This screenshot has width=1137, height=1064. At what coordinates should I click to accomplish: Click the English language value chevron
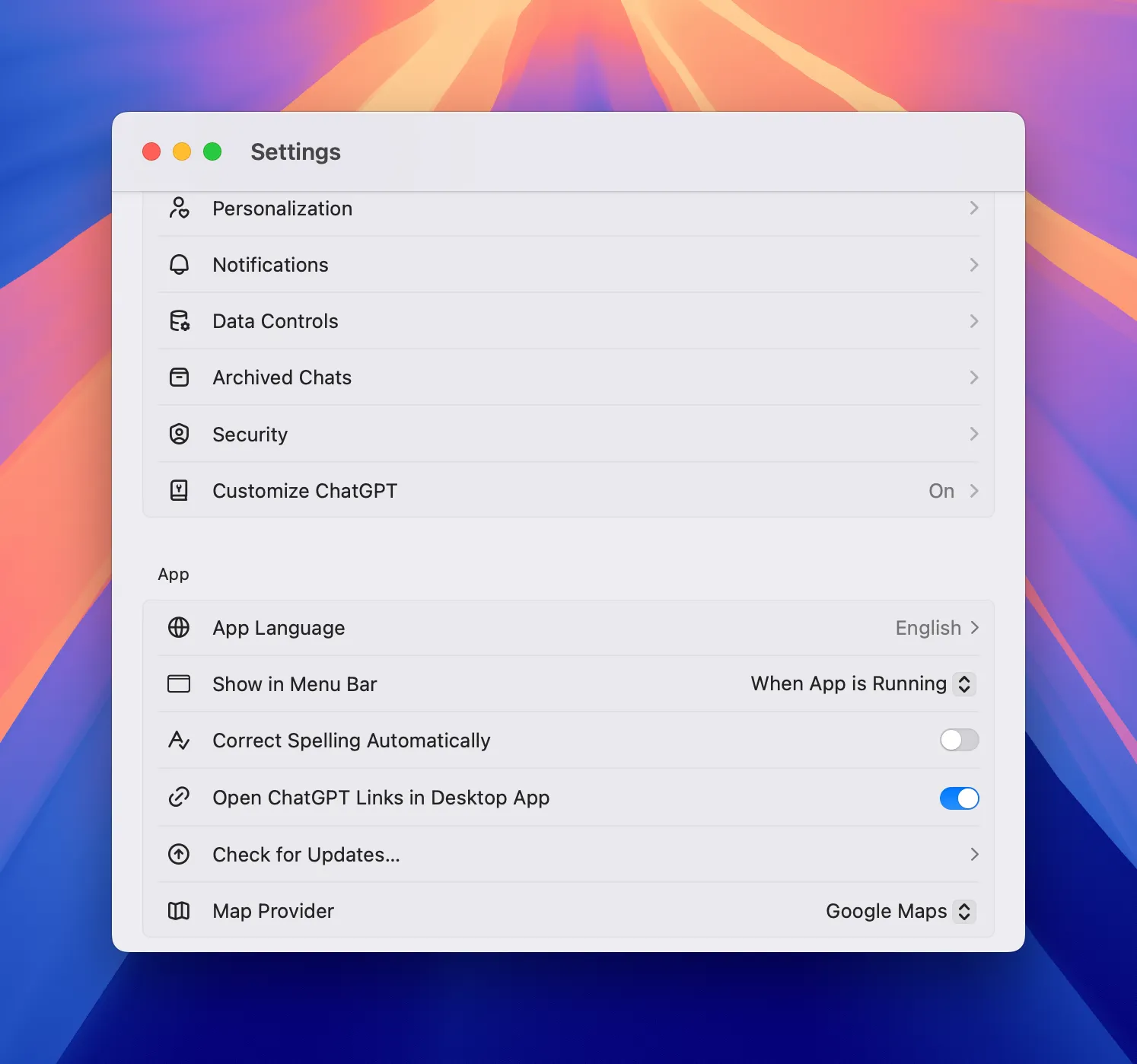(974, 627)
